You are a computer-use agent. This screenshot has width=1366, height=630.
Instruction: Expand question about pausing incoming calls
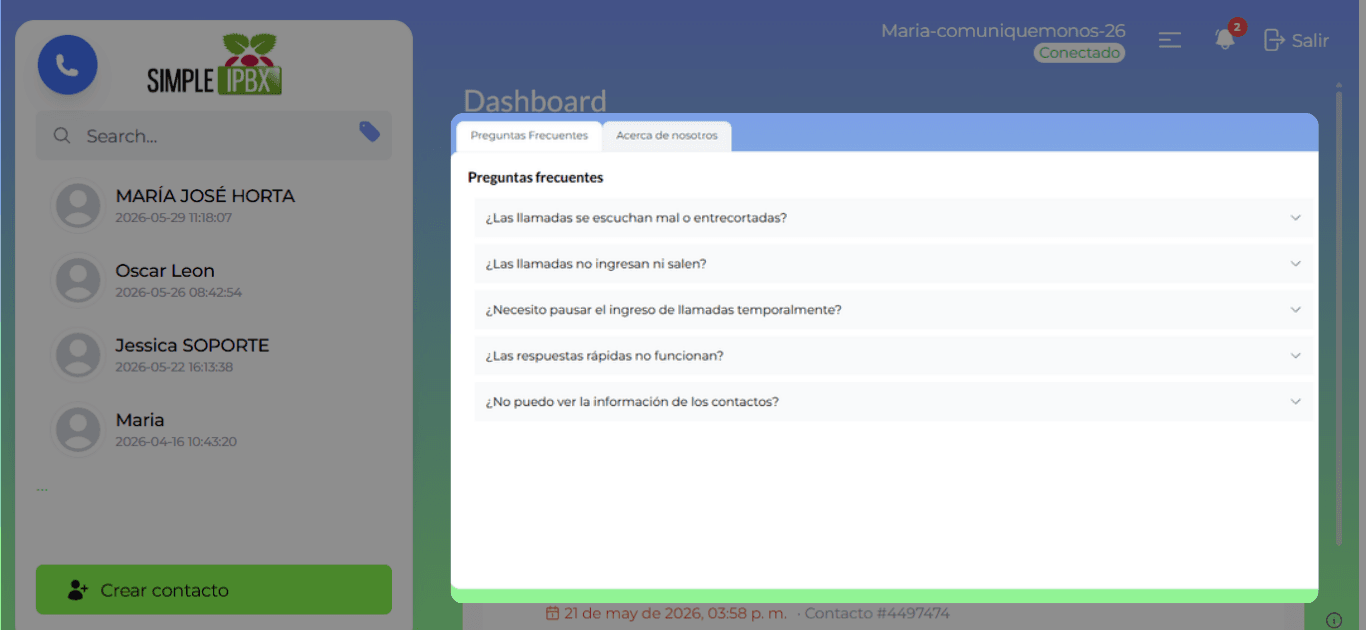pyautogui.click(x=894, y=310)
